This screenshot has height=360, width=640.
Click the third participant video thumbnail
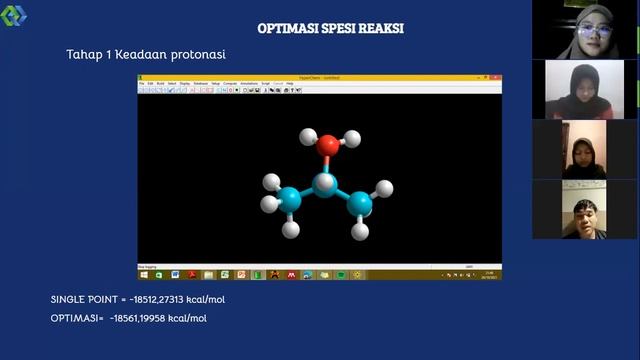point(584,149)
